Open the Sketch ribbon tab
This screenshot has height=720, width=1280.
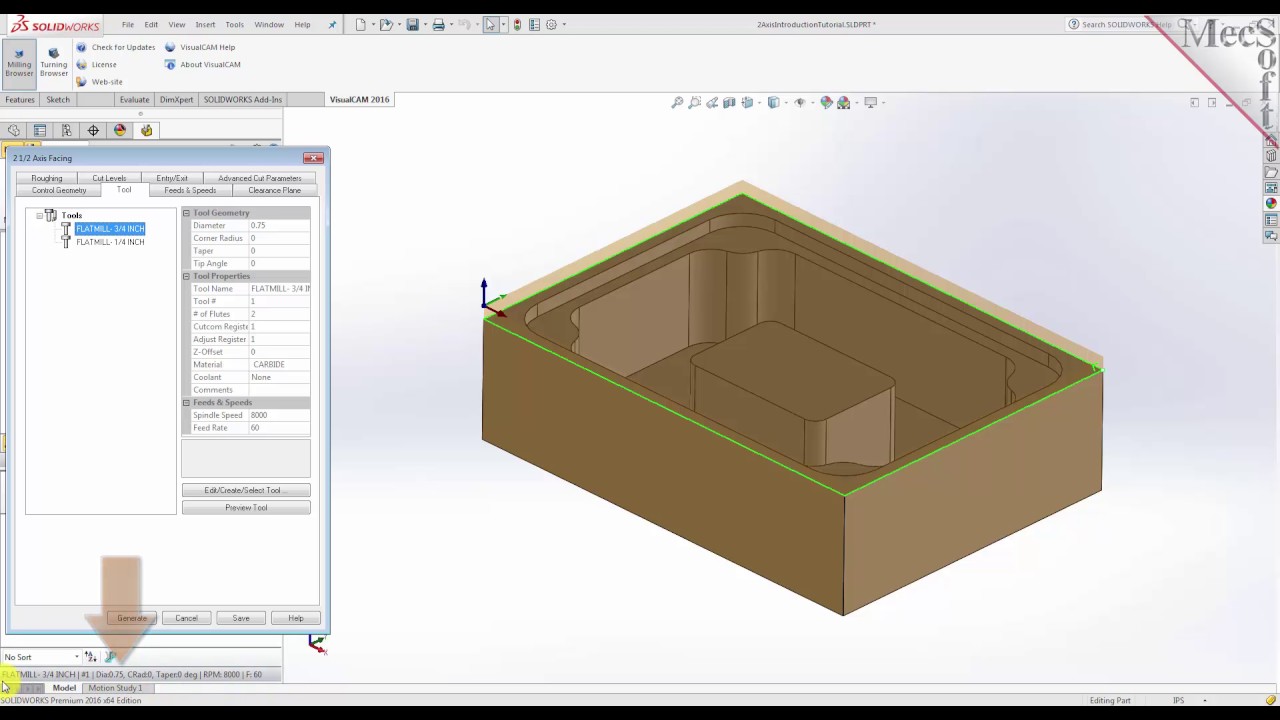click(x=58, y=100)
